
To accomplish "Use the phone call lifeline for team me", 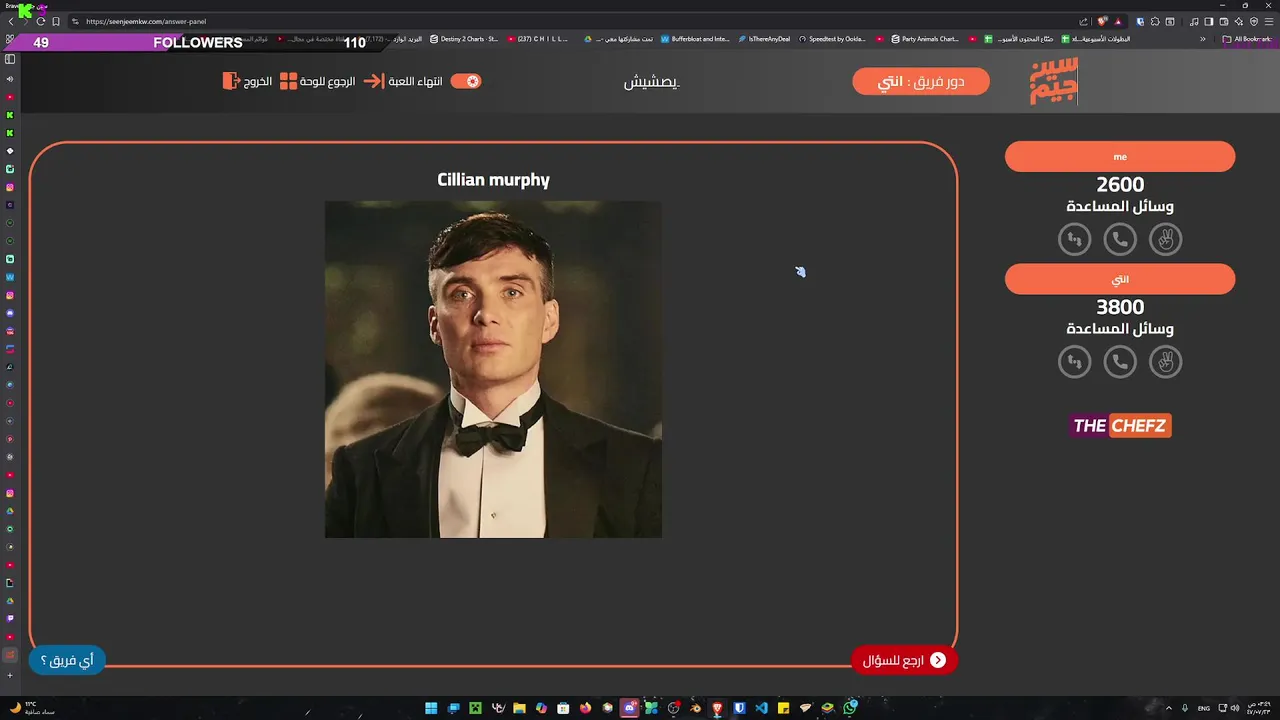I will [1120, 239].
